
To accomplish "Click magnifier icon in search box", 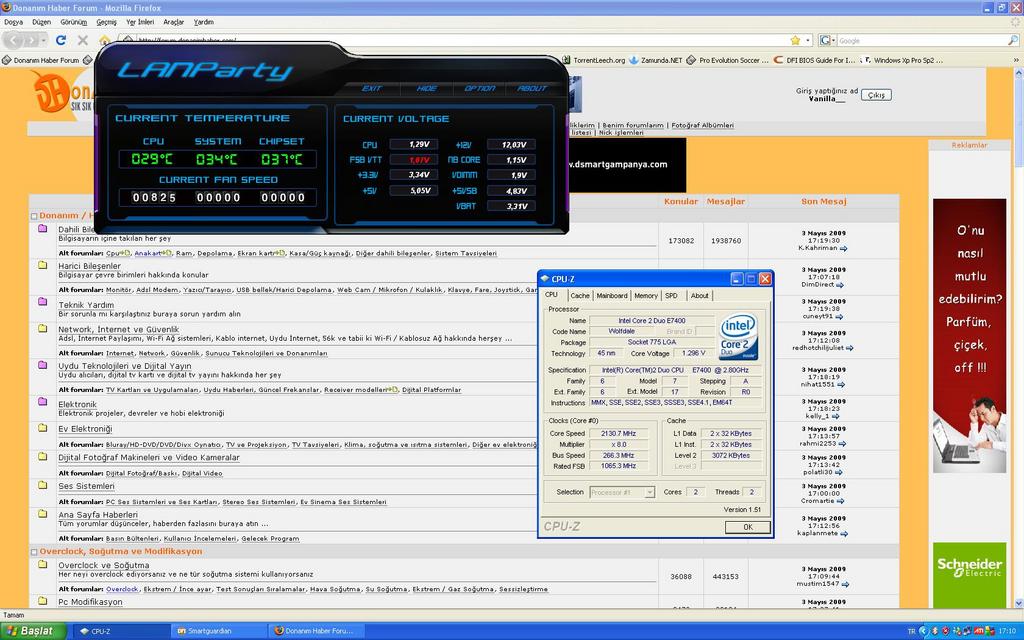I will pos(1013,40).
